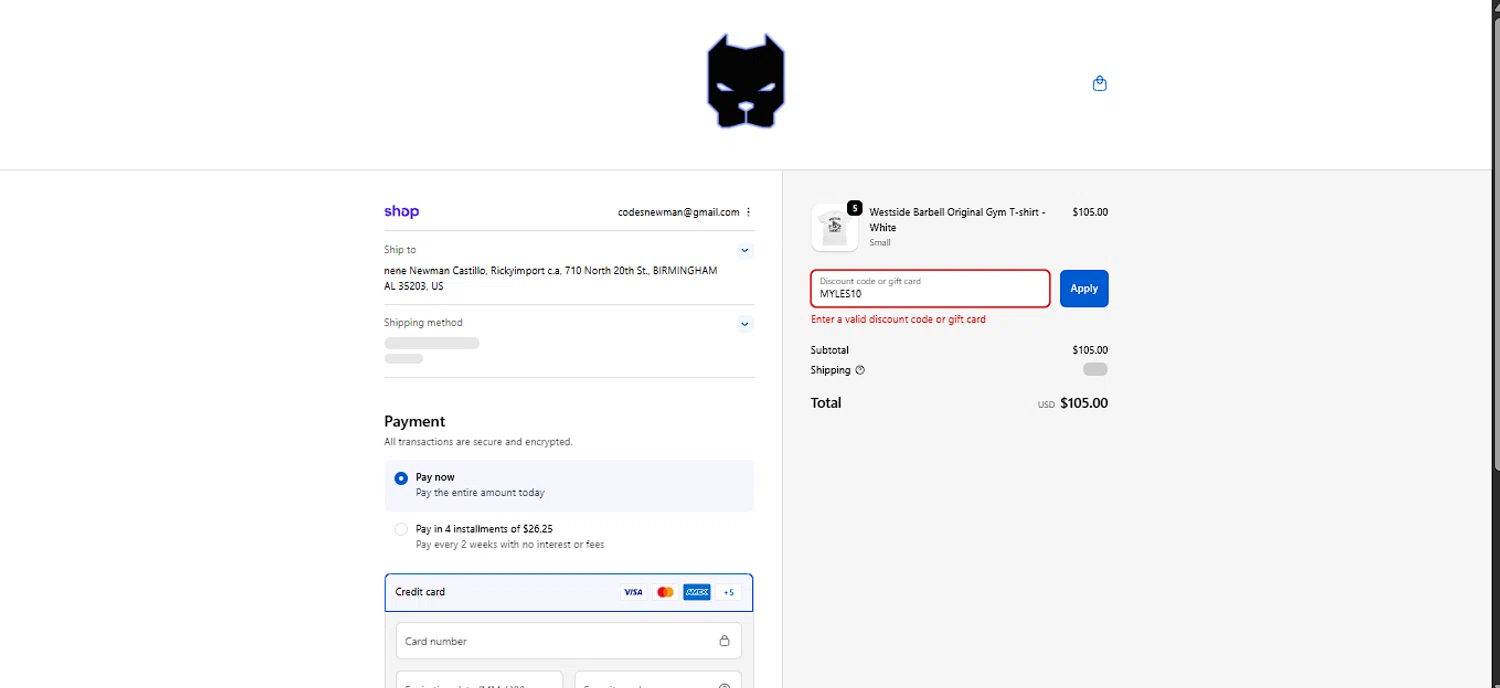Click the store's black dog-head logo
1500x688 pixels.
point(746,81)
